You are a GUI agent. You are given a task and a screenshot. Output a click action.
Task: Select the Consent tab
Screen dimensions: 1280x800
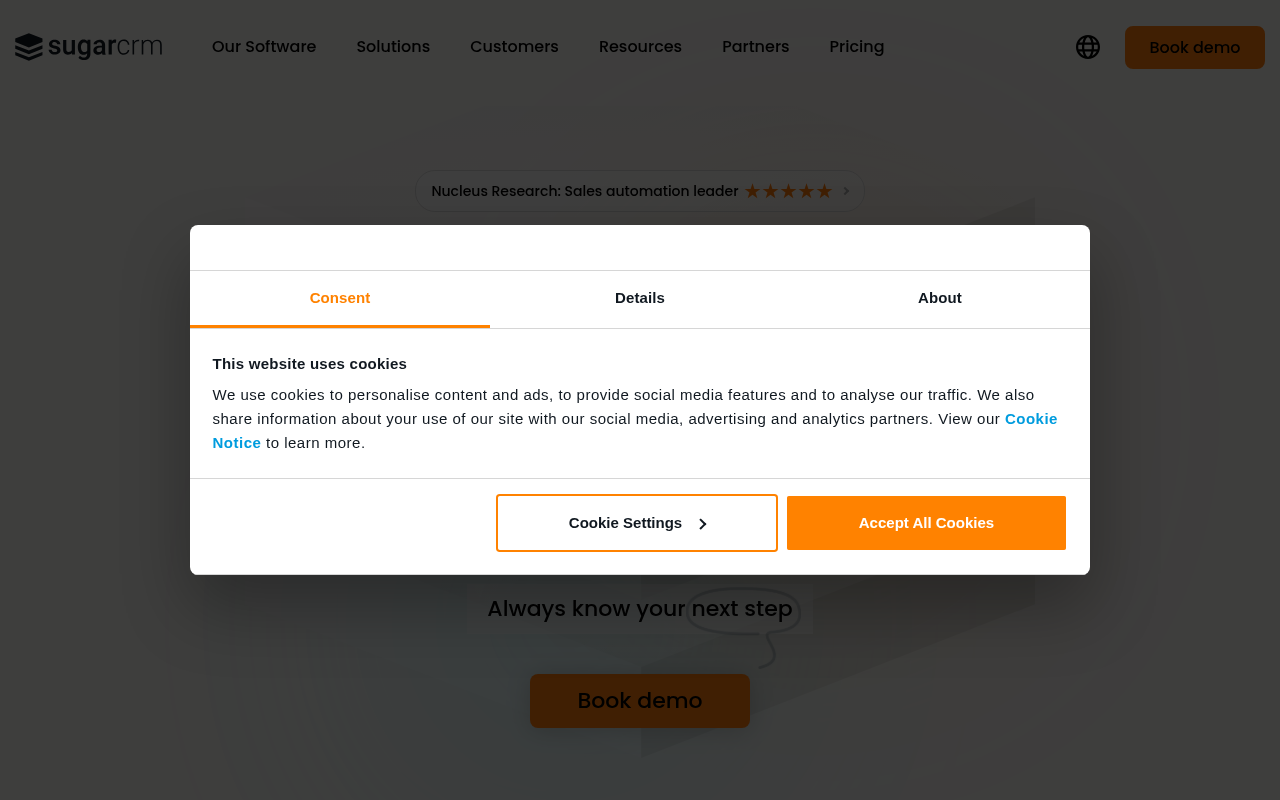click(339, 298)
